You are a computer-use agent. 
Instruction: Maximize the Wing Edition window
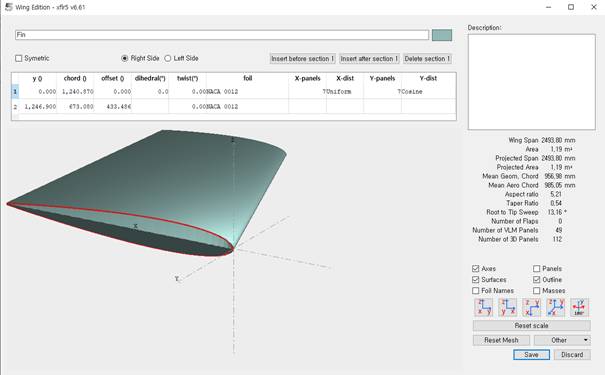pos(571,7)
